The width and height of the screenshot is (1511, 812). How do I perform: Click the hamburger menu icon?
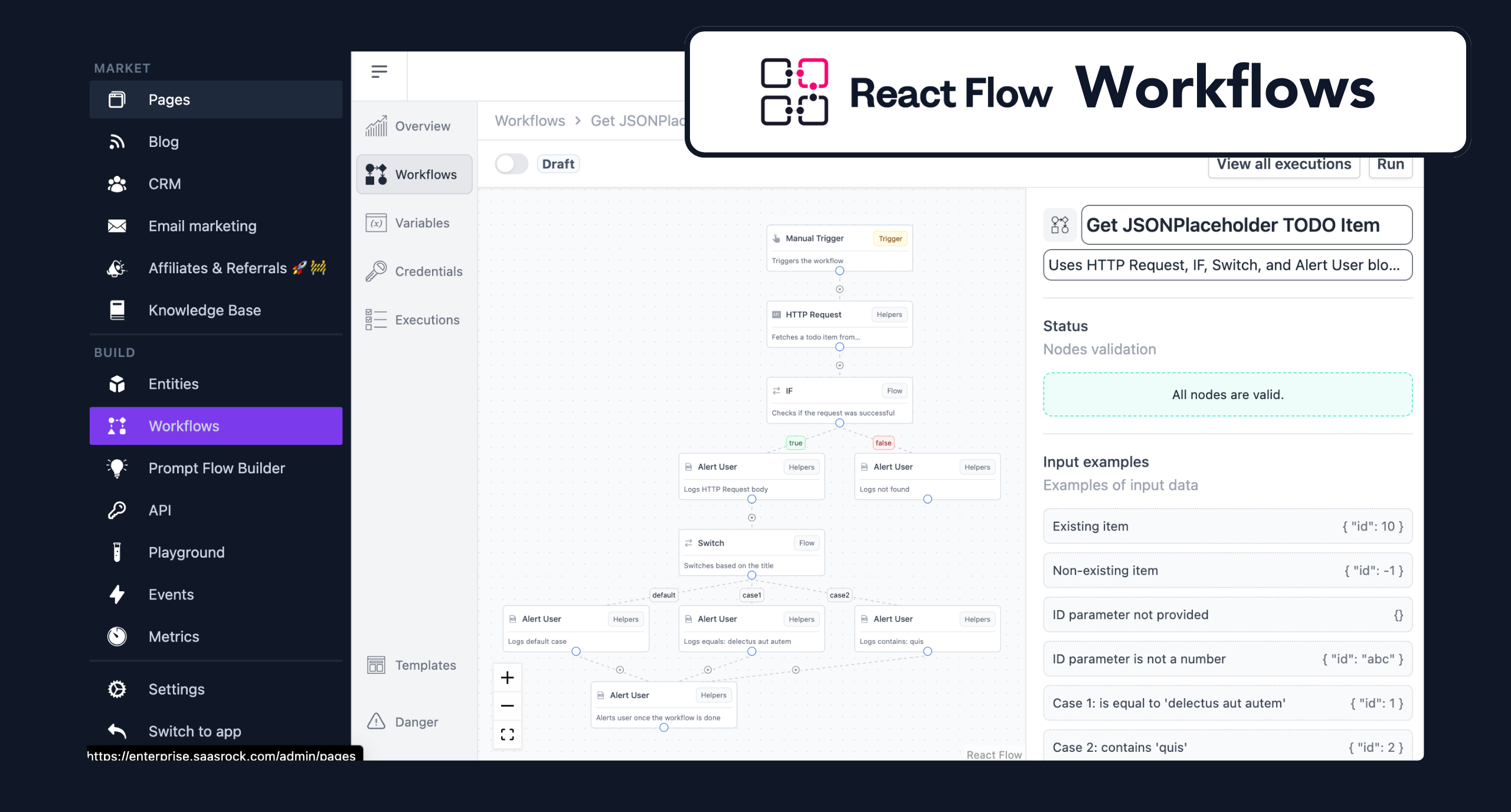379,71
